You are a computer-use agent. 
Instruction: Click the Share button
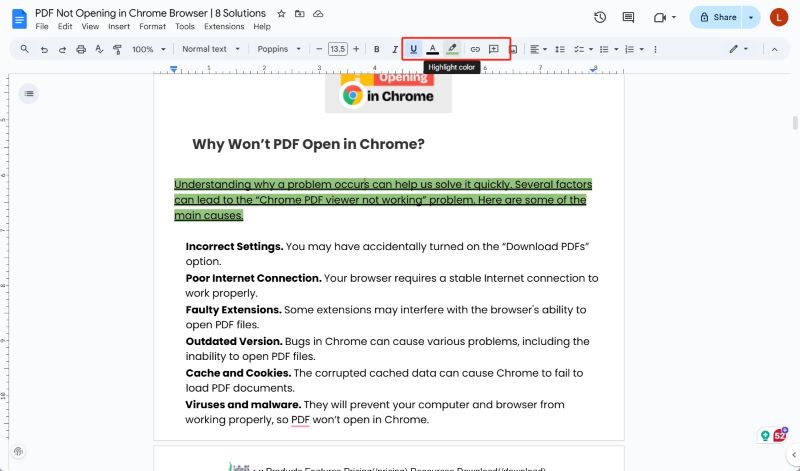coord(717,17)
